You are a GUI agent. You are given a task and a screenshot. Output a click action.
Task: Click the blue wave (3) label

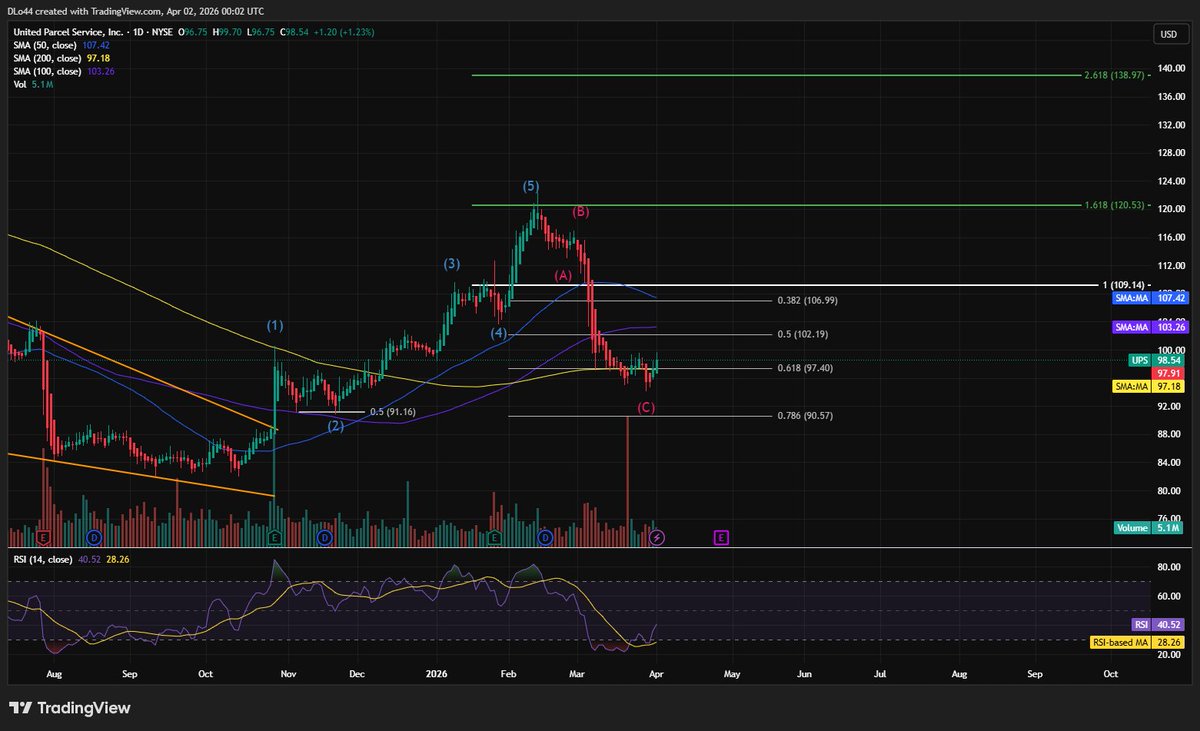pos(452,264)
